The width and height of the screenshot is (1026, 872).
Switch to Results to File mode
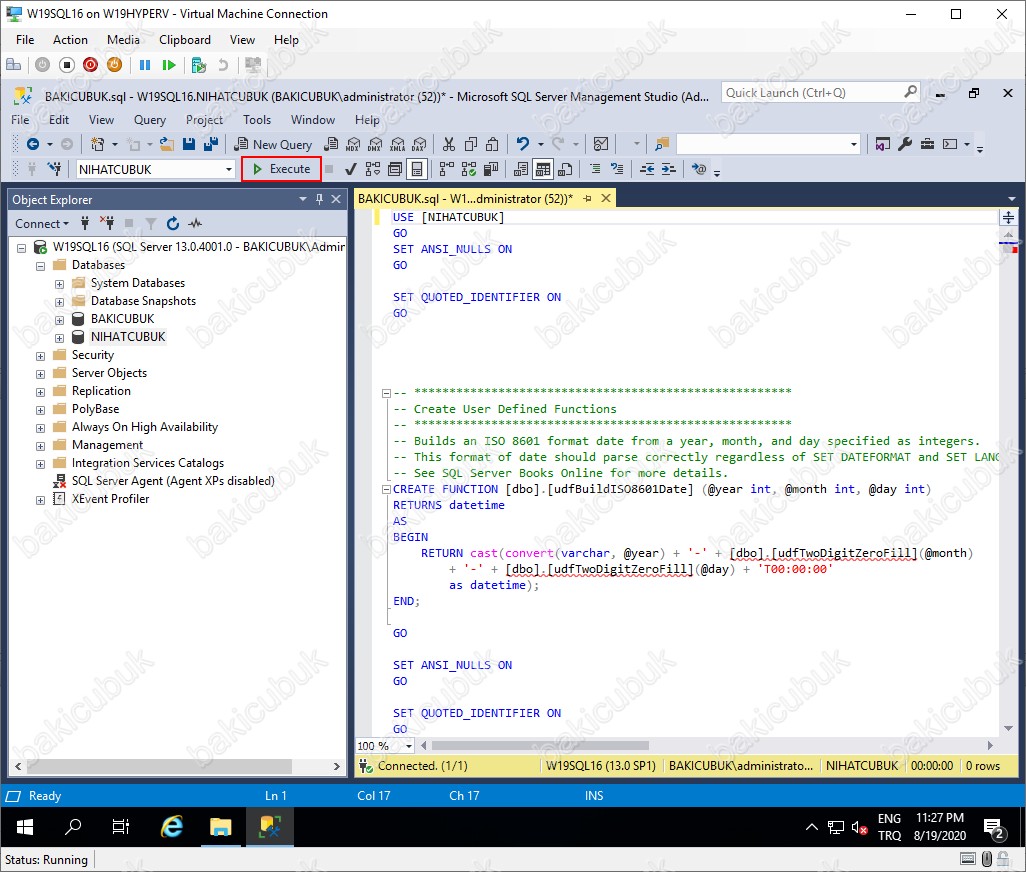click(565, 169)
